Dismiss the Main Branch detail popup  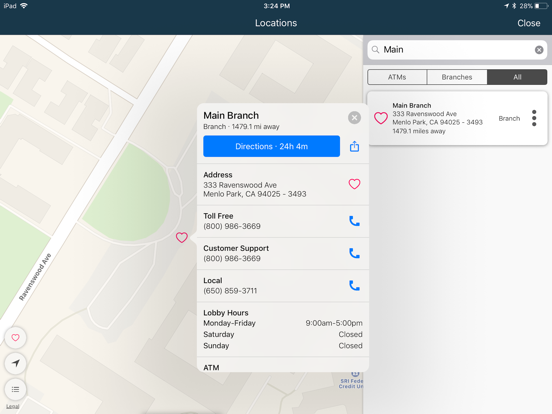click(x=354, y=118)
